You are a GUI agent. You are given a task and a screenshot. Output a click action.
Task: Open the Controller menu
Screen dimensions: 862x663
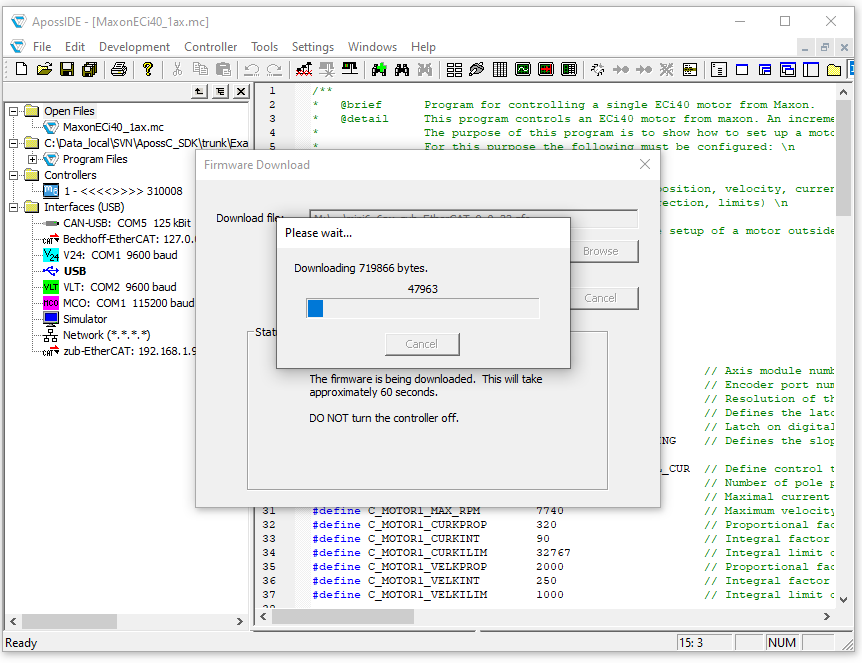click(210, 47)
